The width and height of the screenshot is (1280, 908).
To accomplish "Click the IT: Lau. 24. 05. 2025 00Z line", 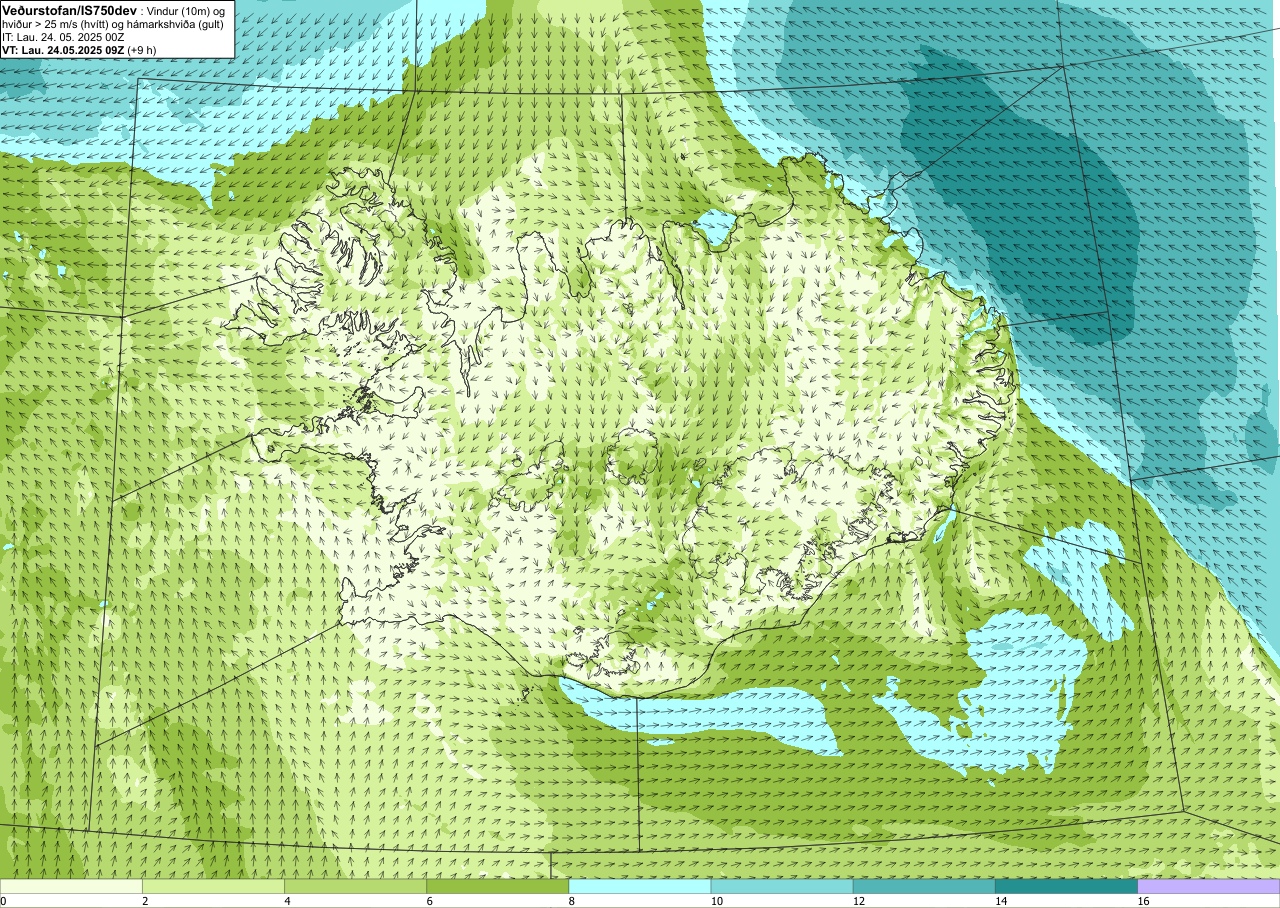I will coord(63,37).
